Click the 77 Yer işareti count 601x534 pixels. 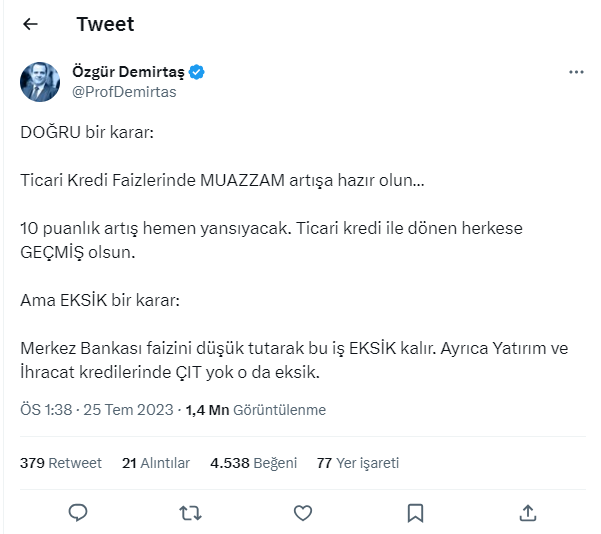[x=357, y=463]
